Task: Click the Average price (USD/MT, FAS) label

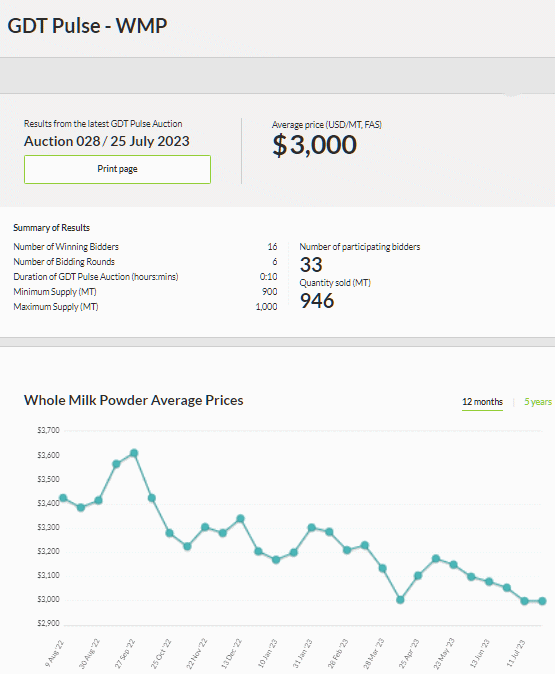Action: click(x=327, y=125)
